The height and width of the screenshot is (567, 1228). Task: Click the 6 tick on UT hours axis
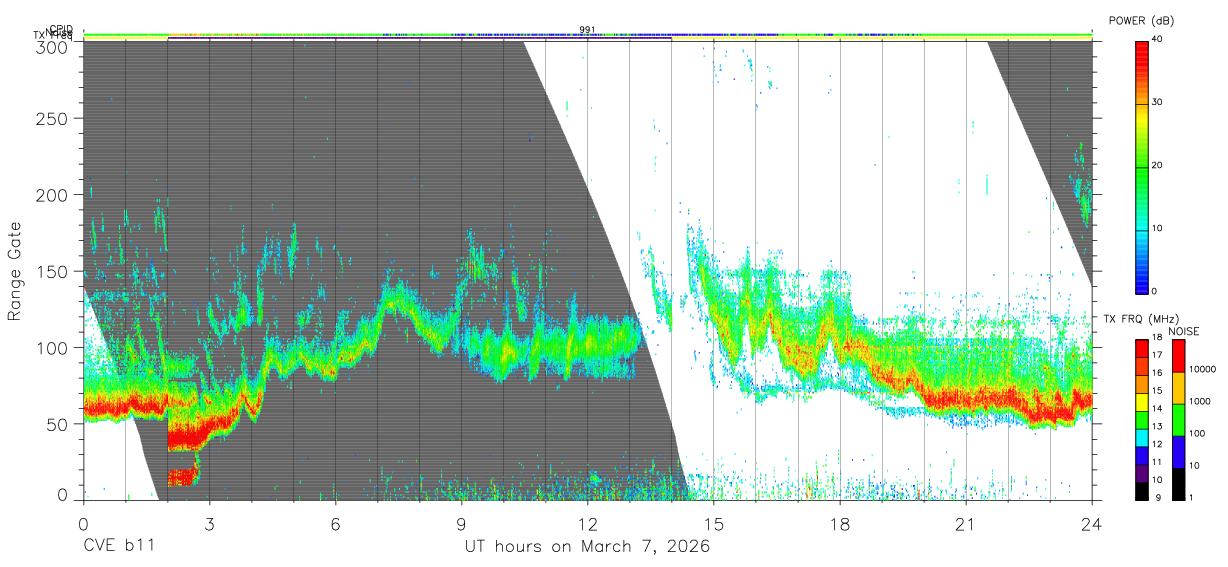tap(335, 523)
